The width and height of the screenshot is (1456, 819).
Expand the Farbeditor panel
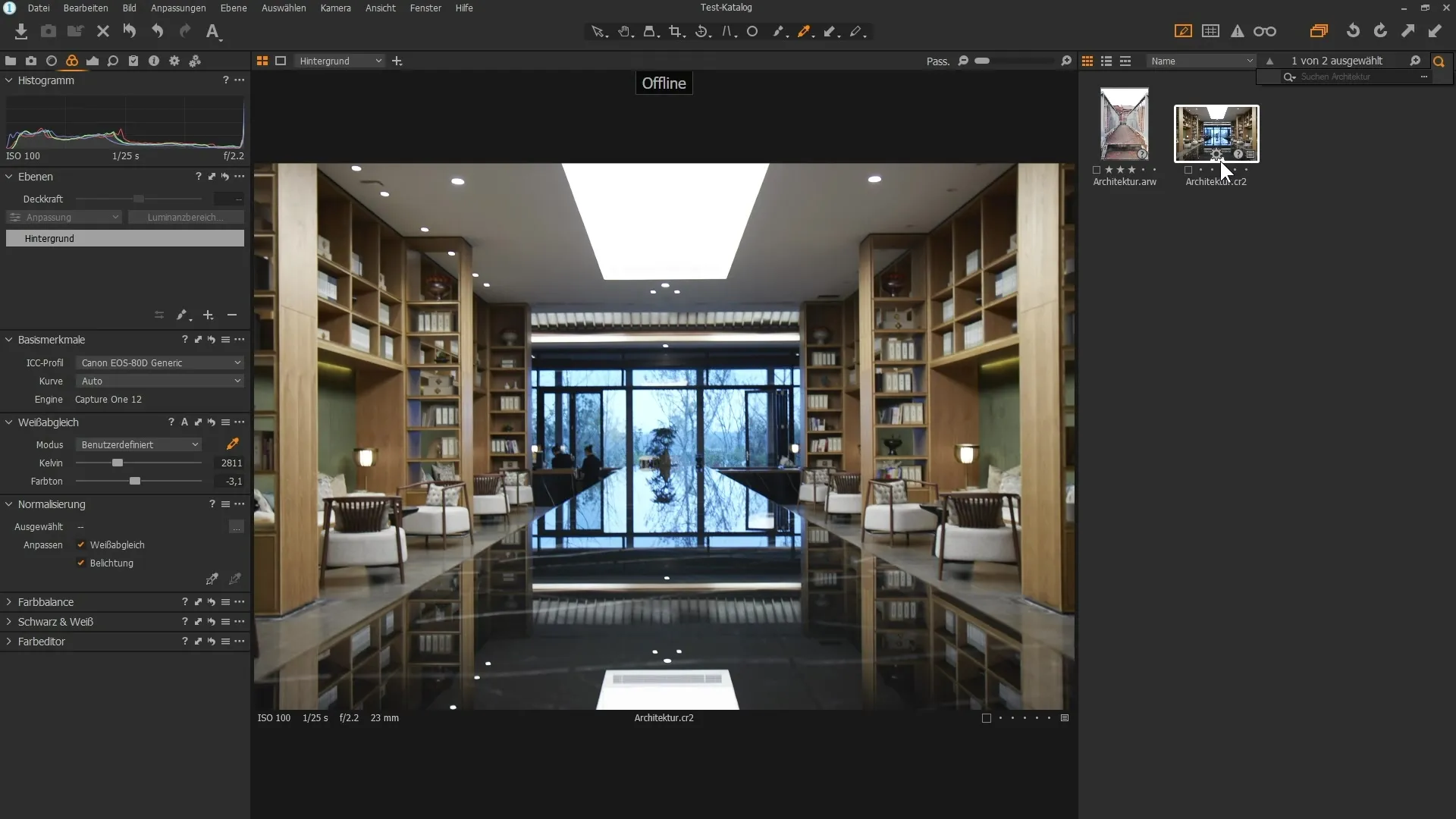pyautogui.click(x=9, y=642)
